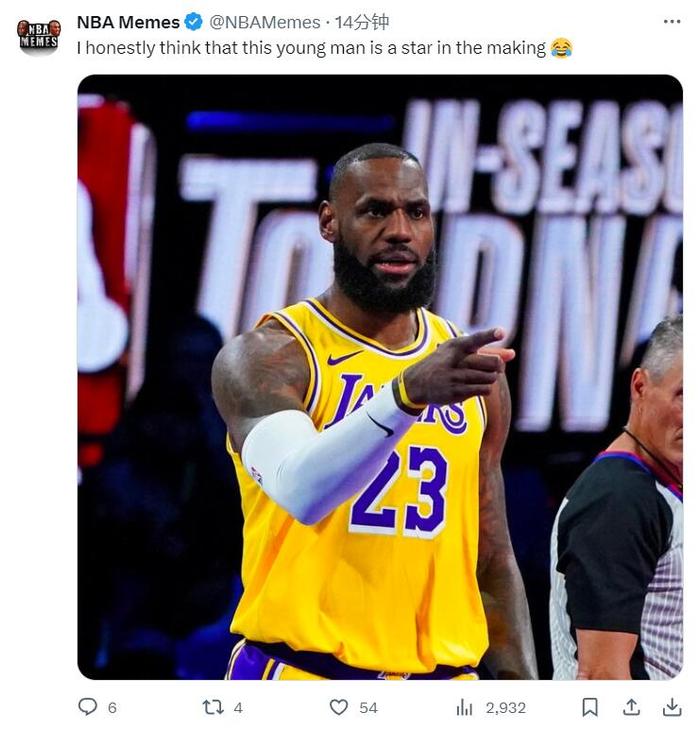
Task: Click the NBA Memes display name
Action: click(x=128, y=22)
